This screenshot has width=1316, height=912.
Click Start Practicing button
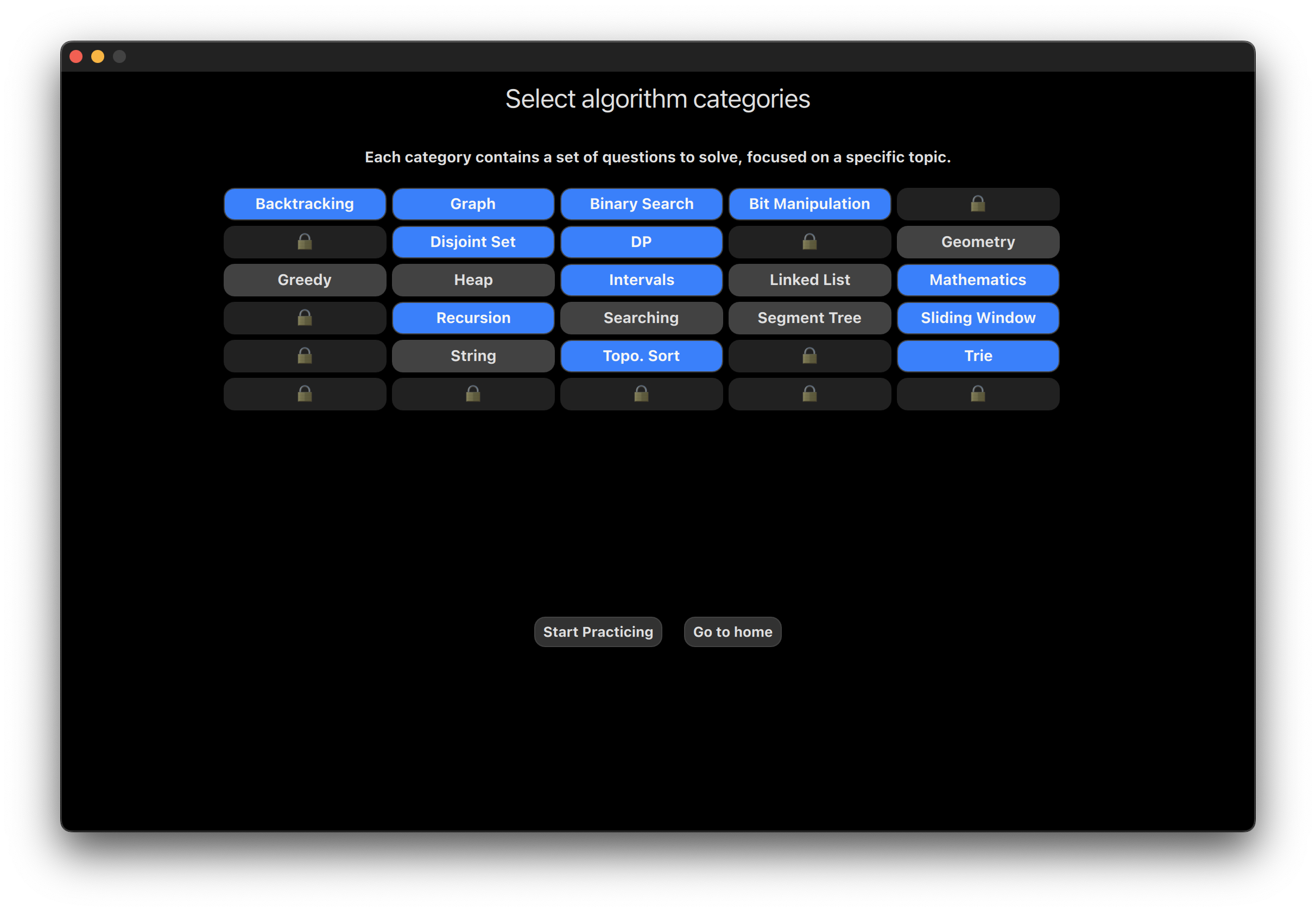(598, 632)
